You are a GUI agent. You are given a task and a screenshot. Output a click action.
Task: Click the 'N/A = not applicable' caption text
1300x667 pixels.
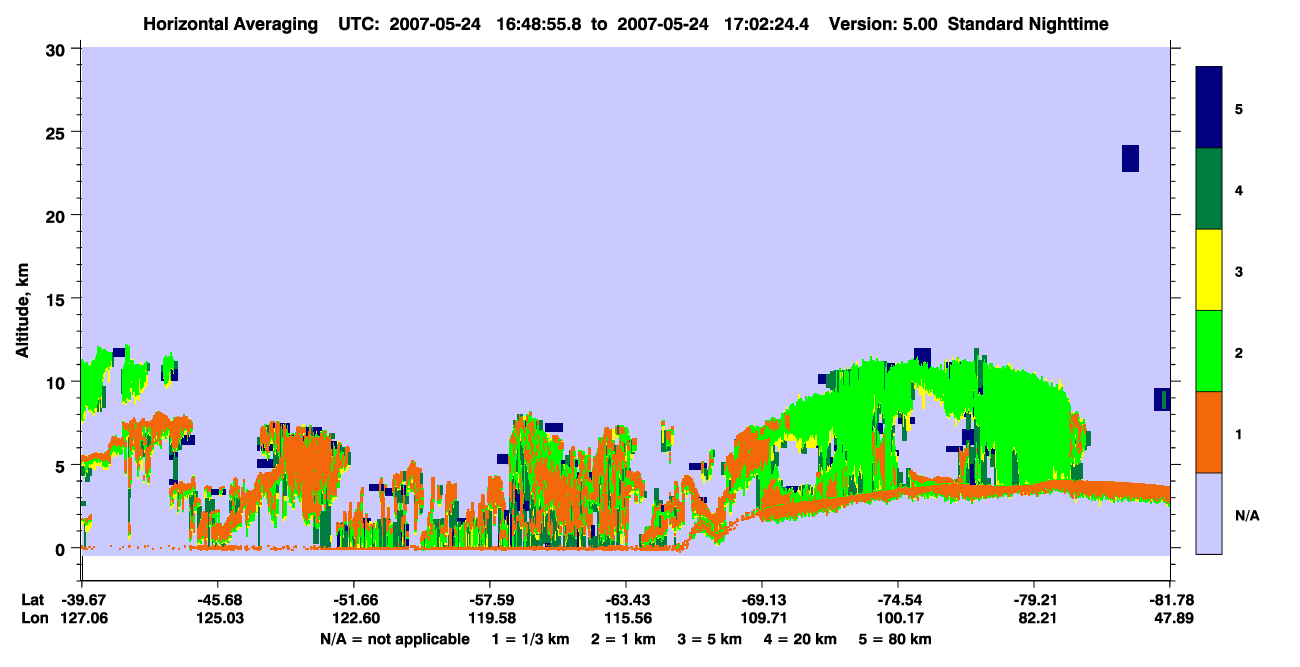point(394,639)
